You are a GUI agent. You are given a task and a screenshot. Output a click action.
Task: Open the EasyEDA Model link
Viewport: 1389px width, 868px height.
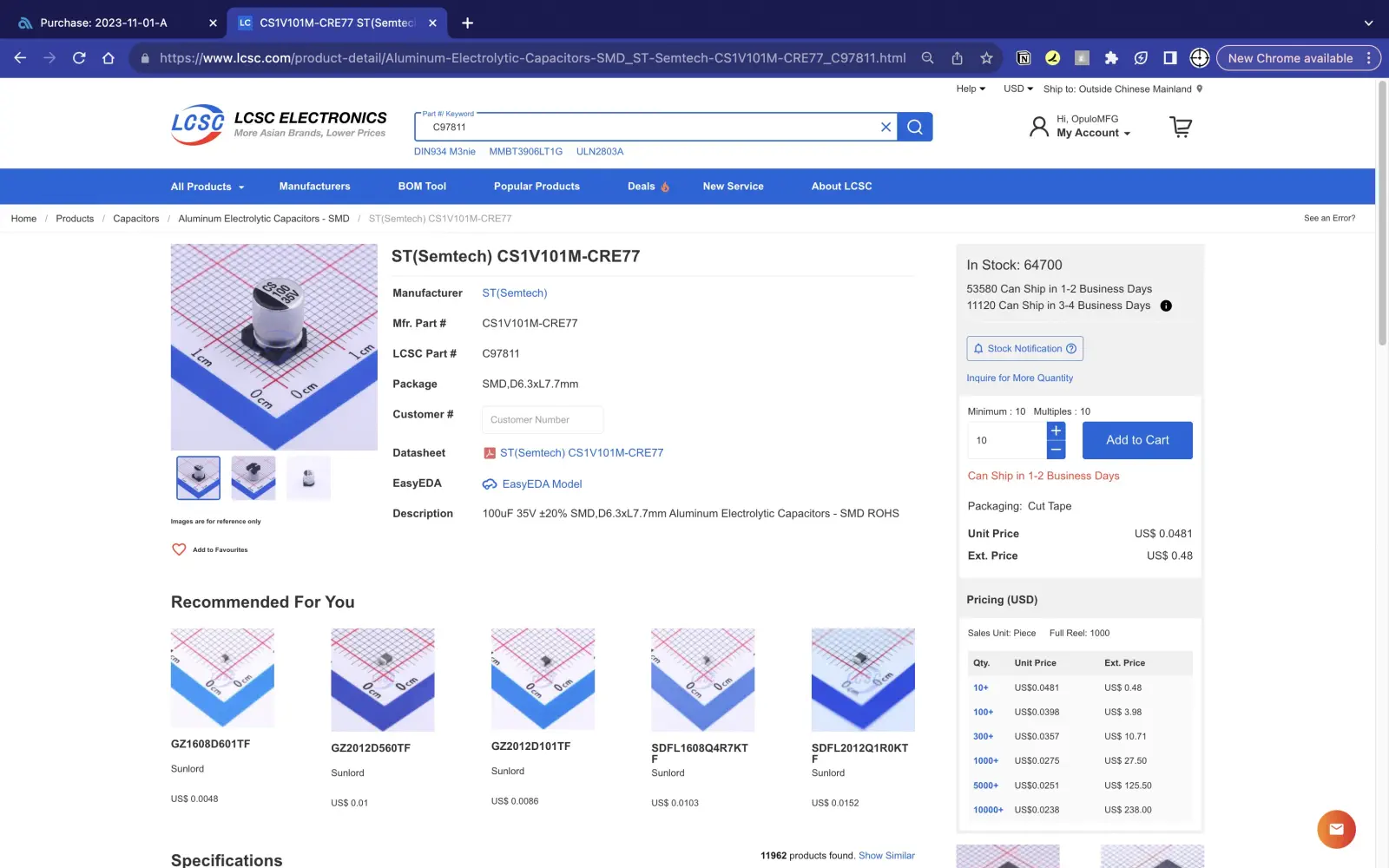coord(542,484)
